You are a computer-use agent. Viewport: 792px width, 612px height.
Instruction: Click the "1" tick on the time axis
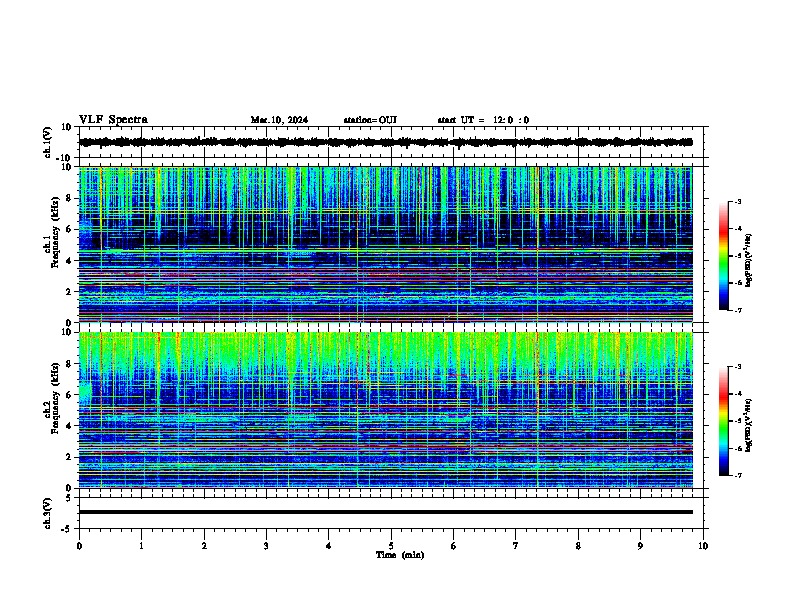141,546
